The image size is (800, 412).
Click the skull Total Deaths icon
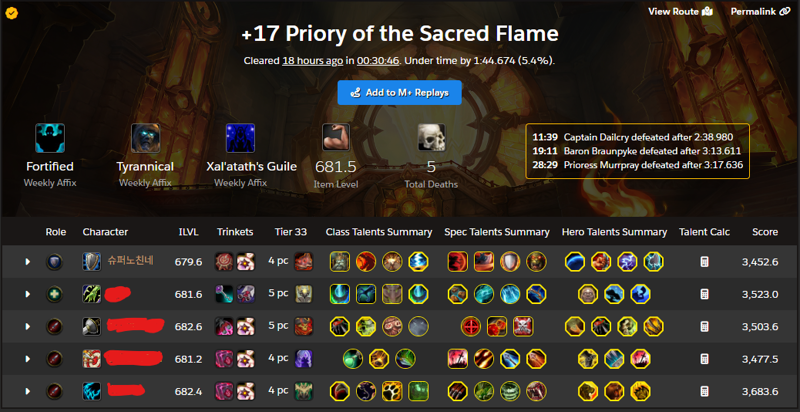(431, 138)
